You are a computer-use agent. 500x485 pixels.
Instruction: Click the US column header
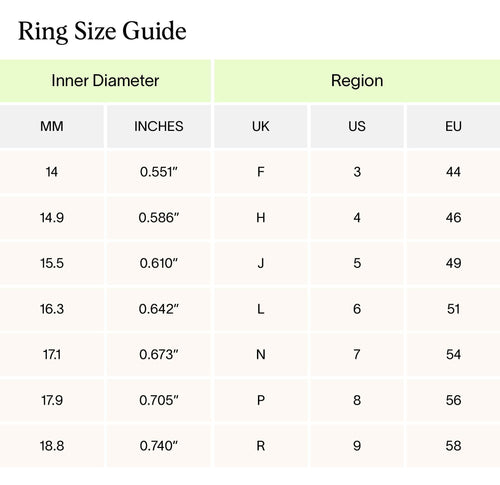point(357,126)
